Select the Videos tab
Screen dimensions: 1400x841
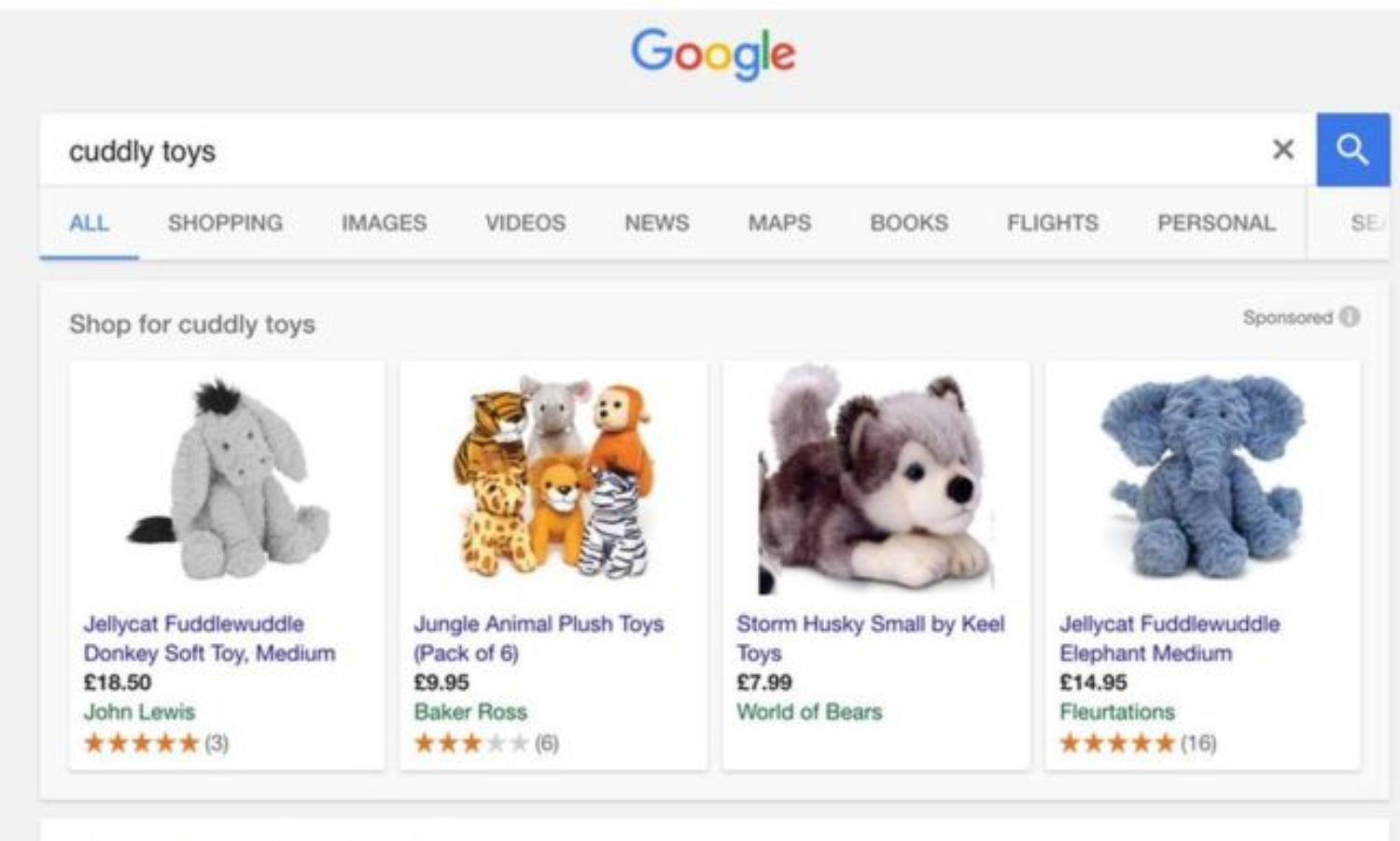525,223
